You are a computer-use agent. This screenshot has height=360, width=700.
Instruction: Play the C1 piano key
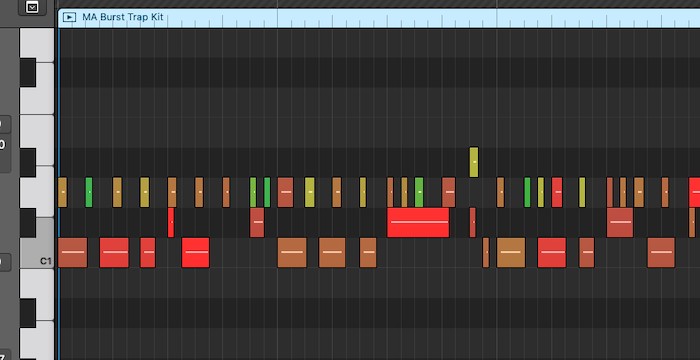pyautogui.click(x=37, y=253)
